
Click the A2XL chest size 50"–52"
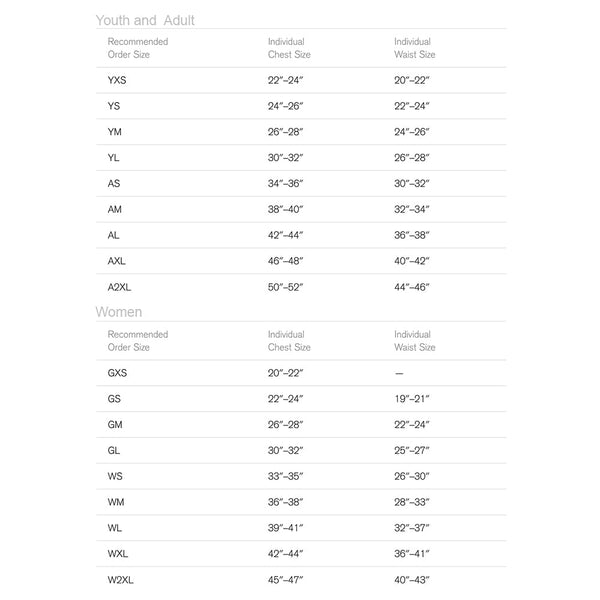point(285,287)
